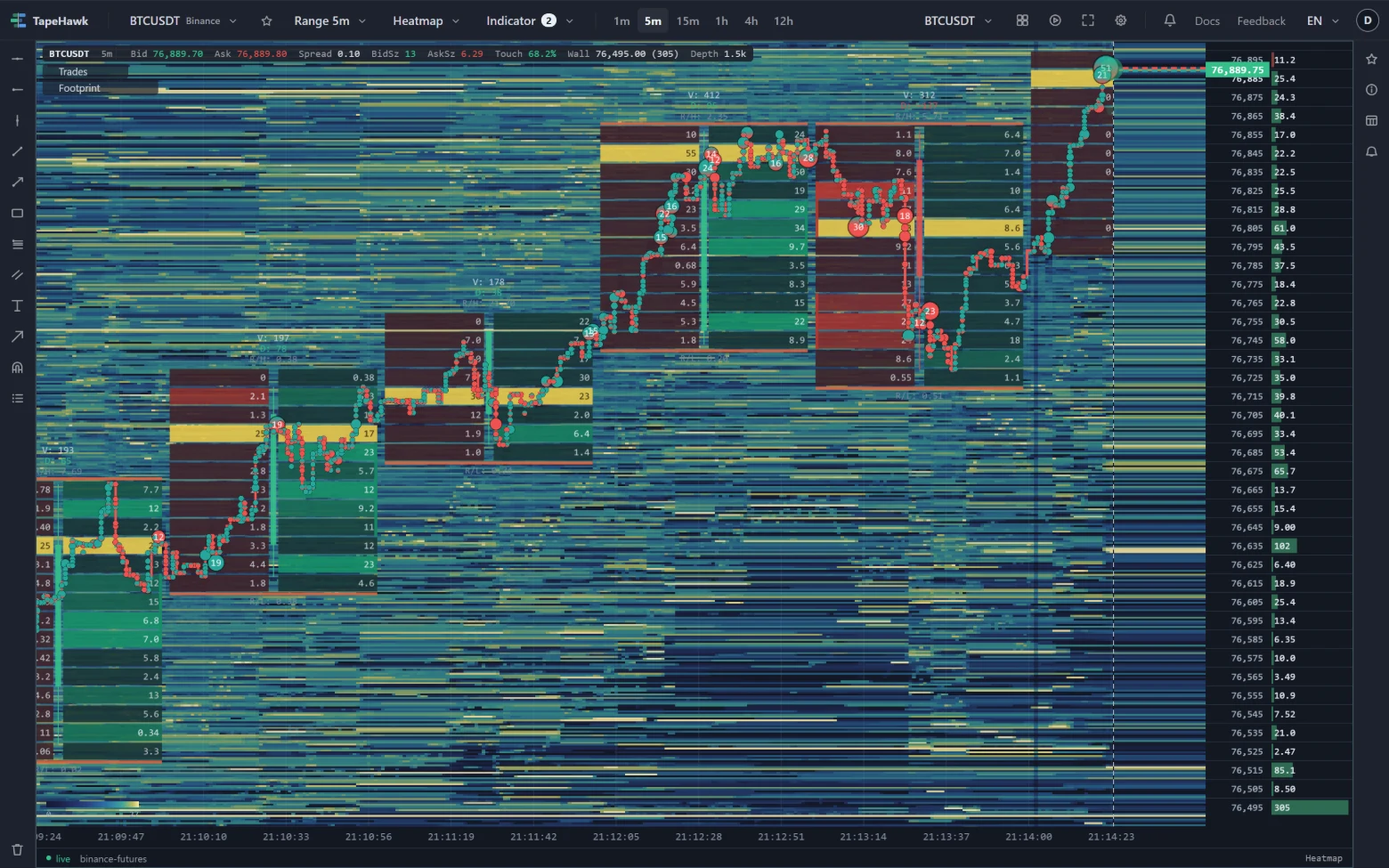Select the parallel channel drawing tool
The height and width of the screenshot is (868, 1389).
pos(17,275)
